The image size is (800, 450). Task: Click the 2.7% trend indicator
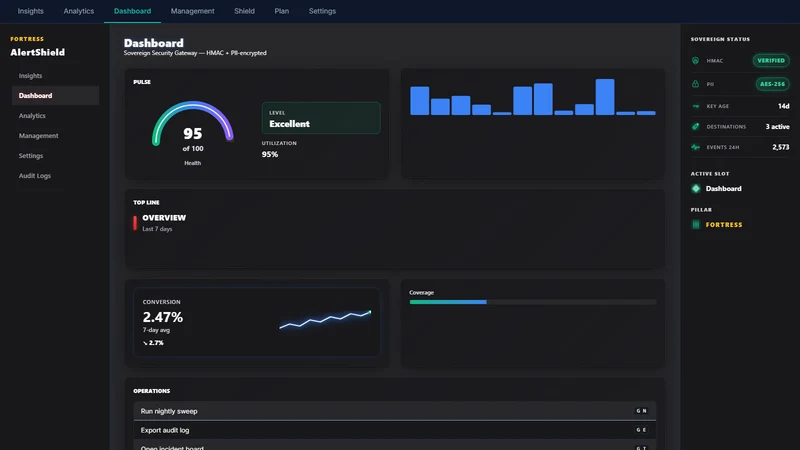pyautogui.click(x=153, y=343)
